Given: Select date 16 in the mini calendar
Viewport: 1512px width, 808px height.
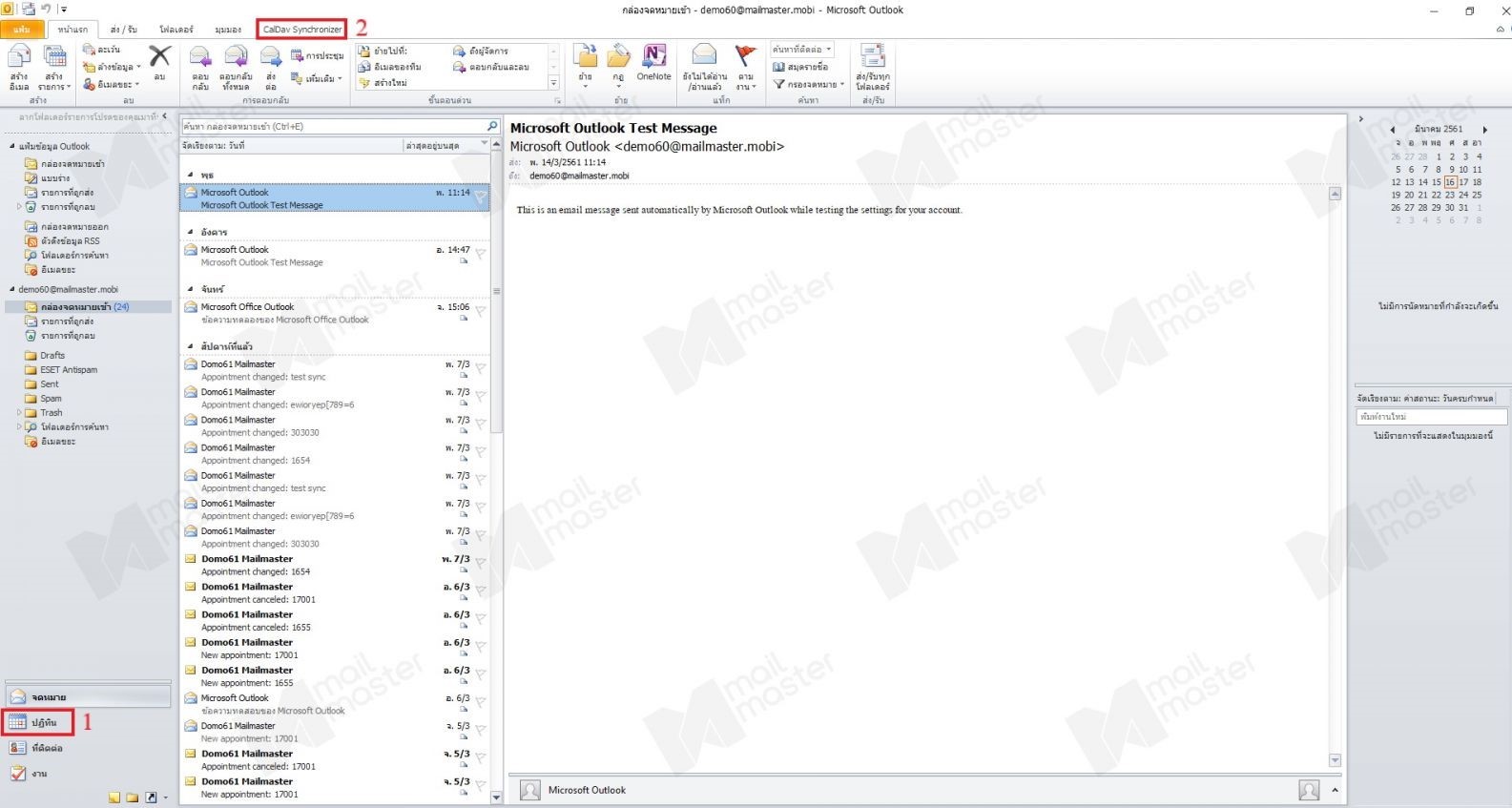Looking at the screenshot, I should click(x=1450, y=182).
